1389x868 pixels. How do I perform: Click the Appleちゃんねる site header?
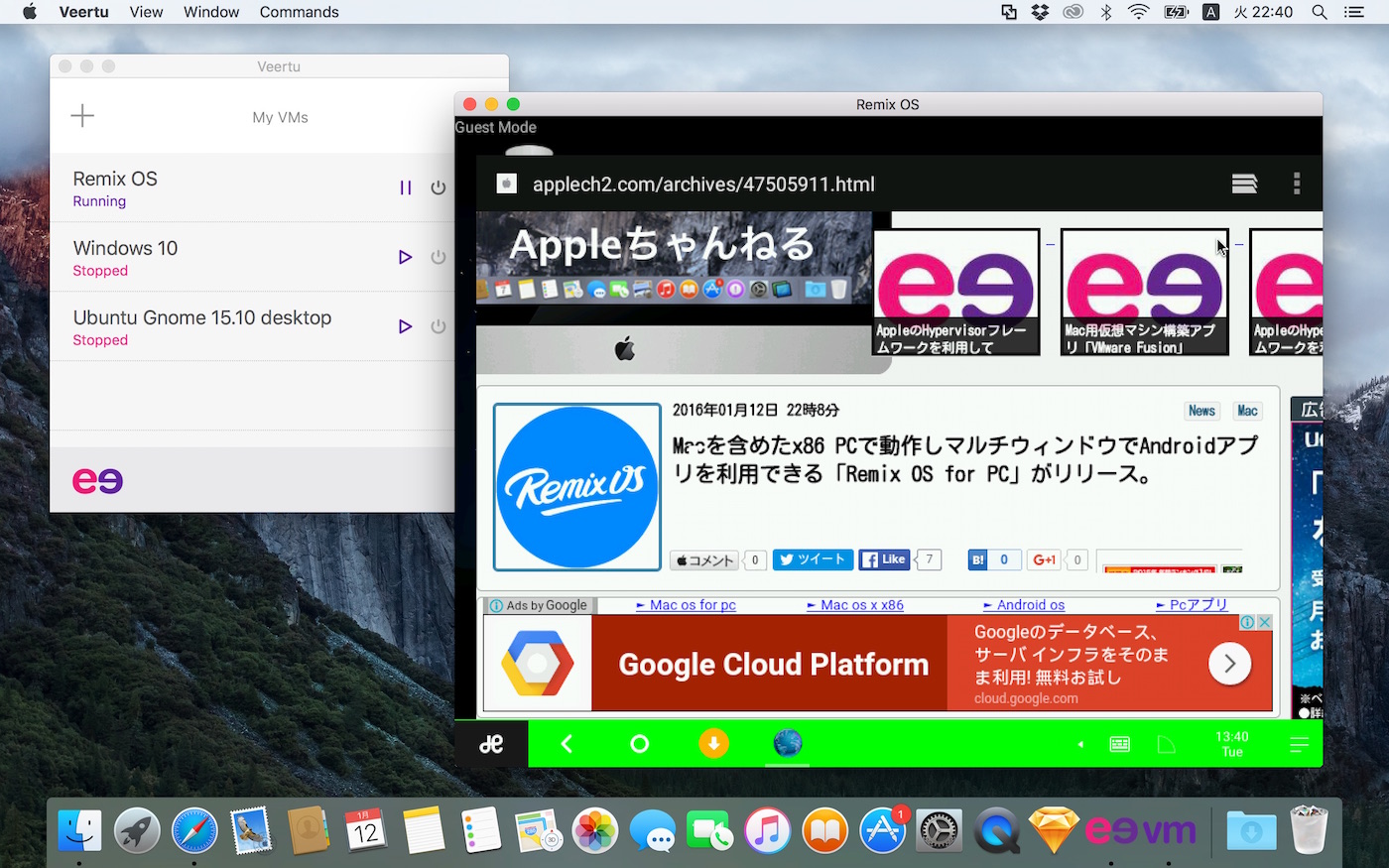click(x=662, y=244)
